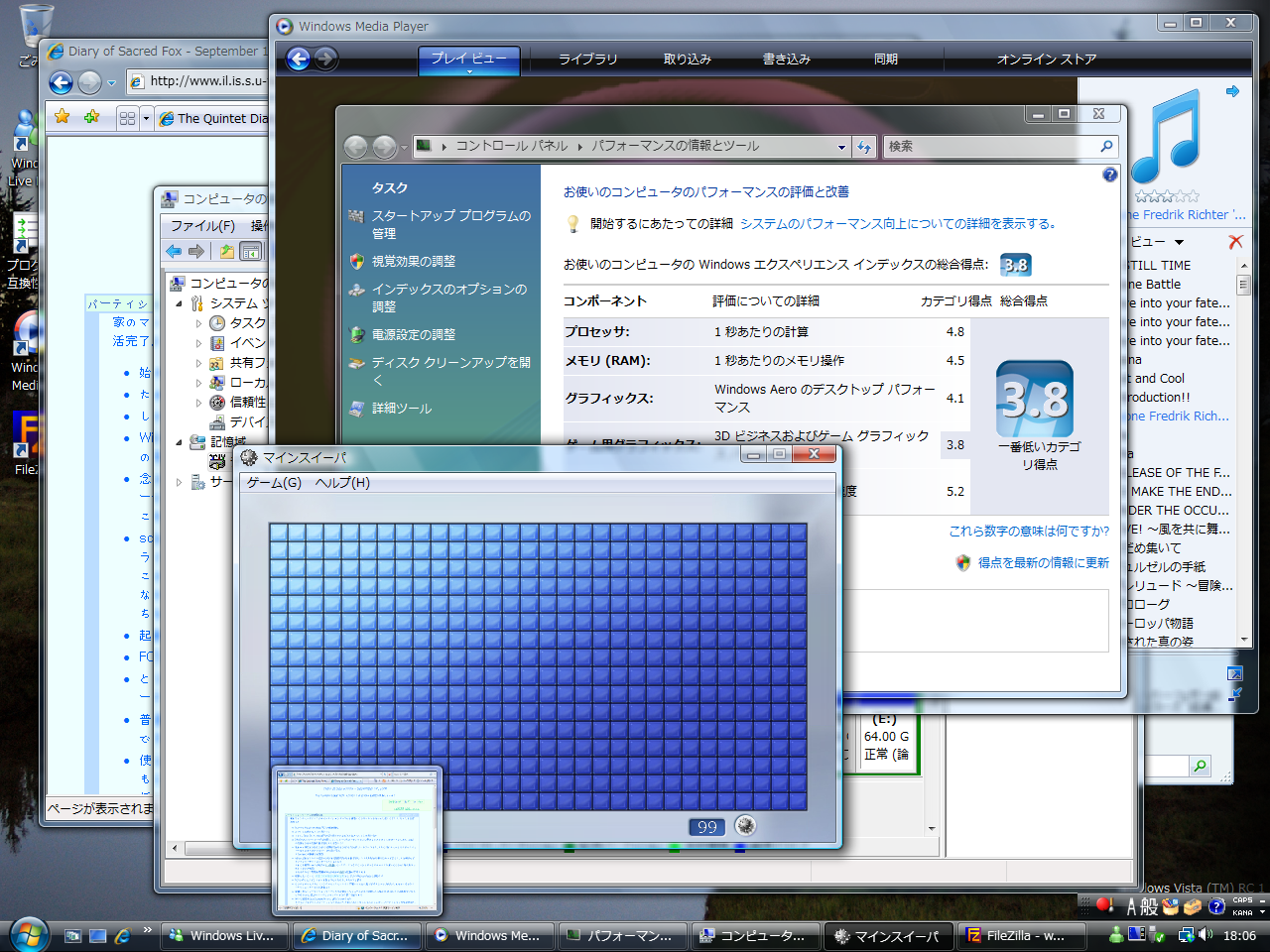This screenshot has width=1270, height=952.
Task: Click the back button in the Control Panel window
Action: (355, 147)
